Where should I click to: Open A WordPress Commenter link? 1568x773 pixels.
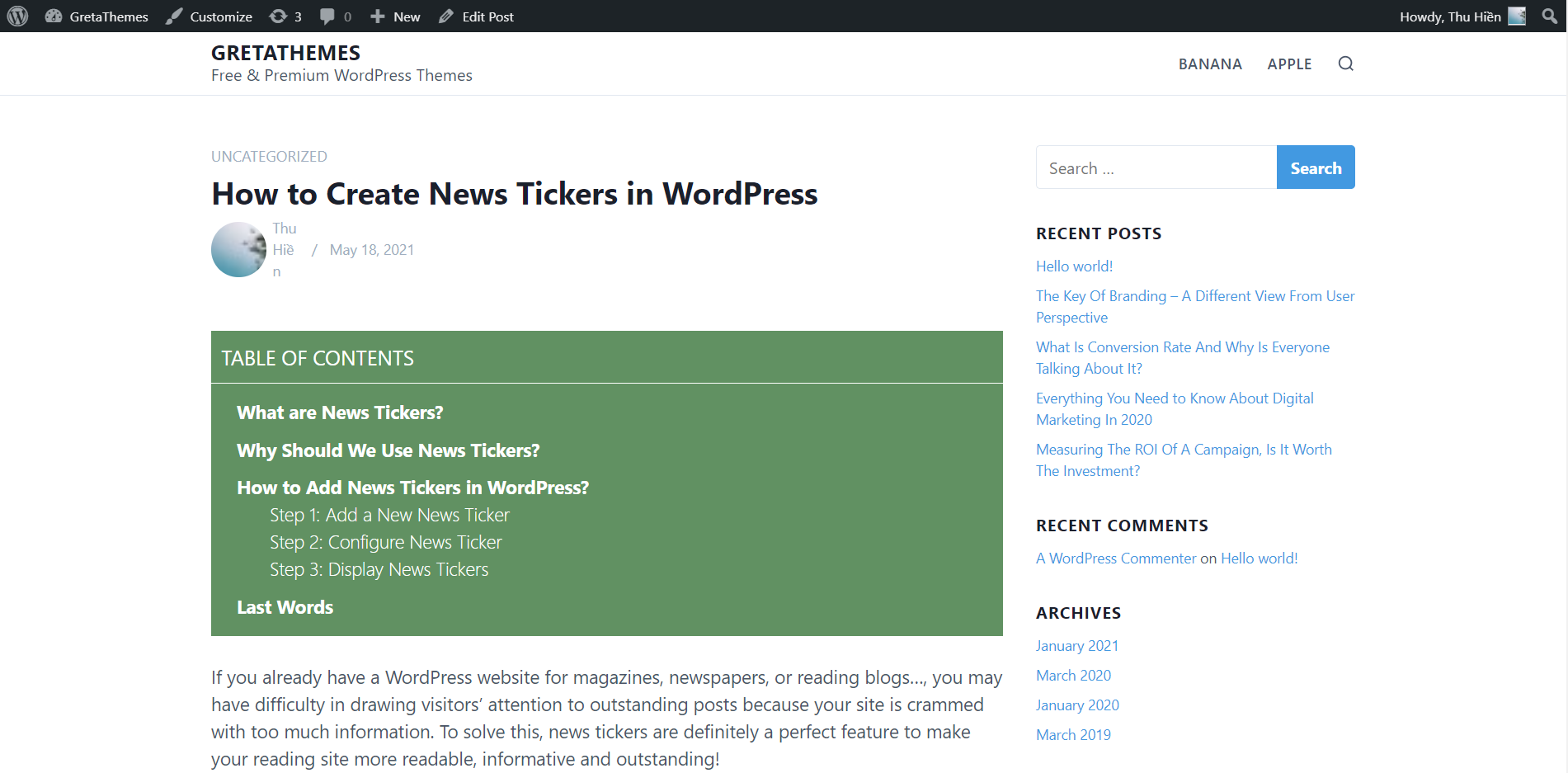tap(1116, 559)
